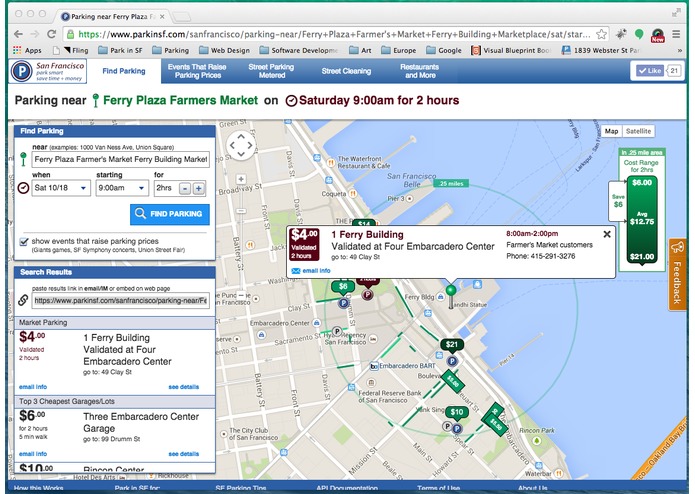This screenshot has height=494, width=695.
Task: Switch map to Satellite view
Action: pyautogui.click(x=638, y=131)
